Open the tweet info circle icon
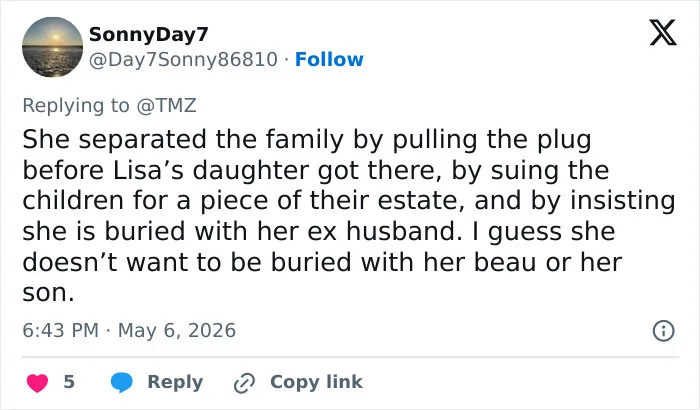Screen dimensions: 700x410 663,331
